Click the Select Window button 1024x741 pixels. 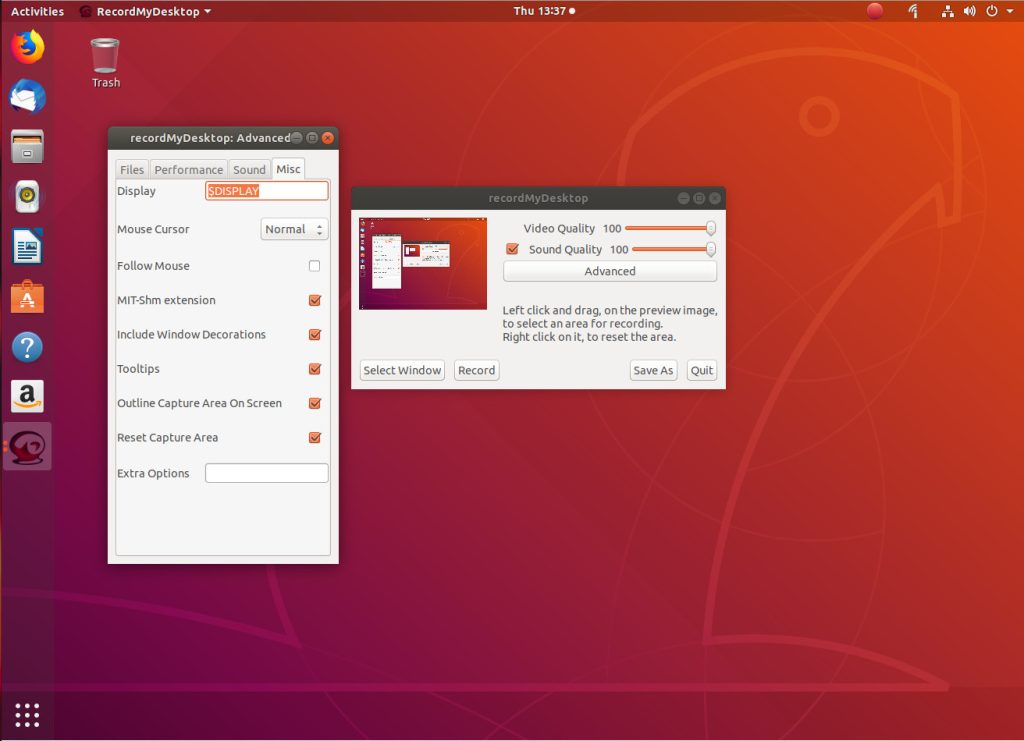402,370
